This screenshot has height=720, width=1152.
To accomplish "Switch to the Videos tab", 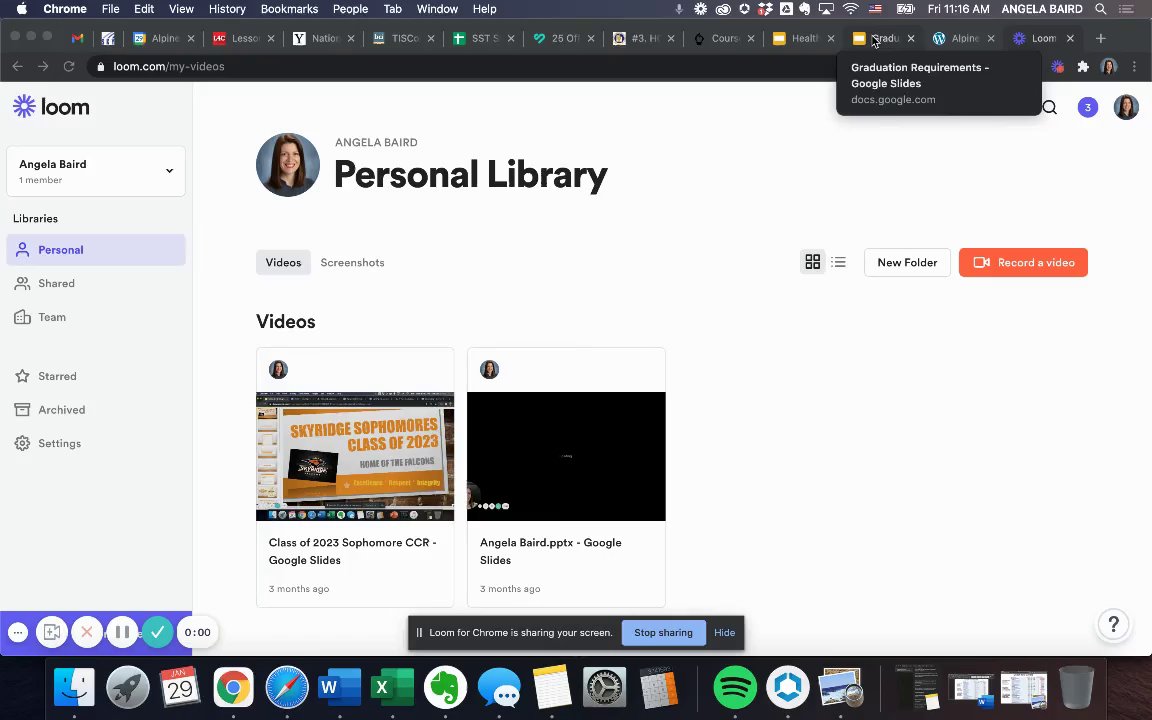I will pos(283,262).
